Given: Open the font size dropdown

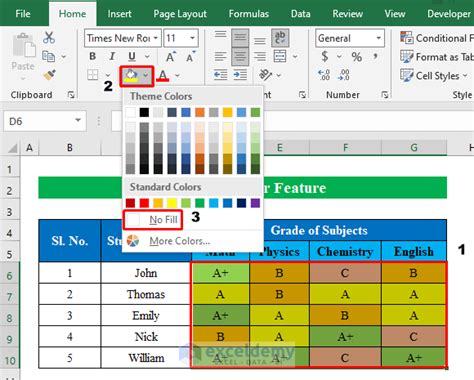Looking at the screenshot, I should point(193,38).
